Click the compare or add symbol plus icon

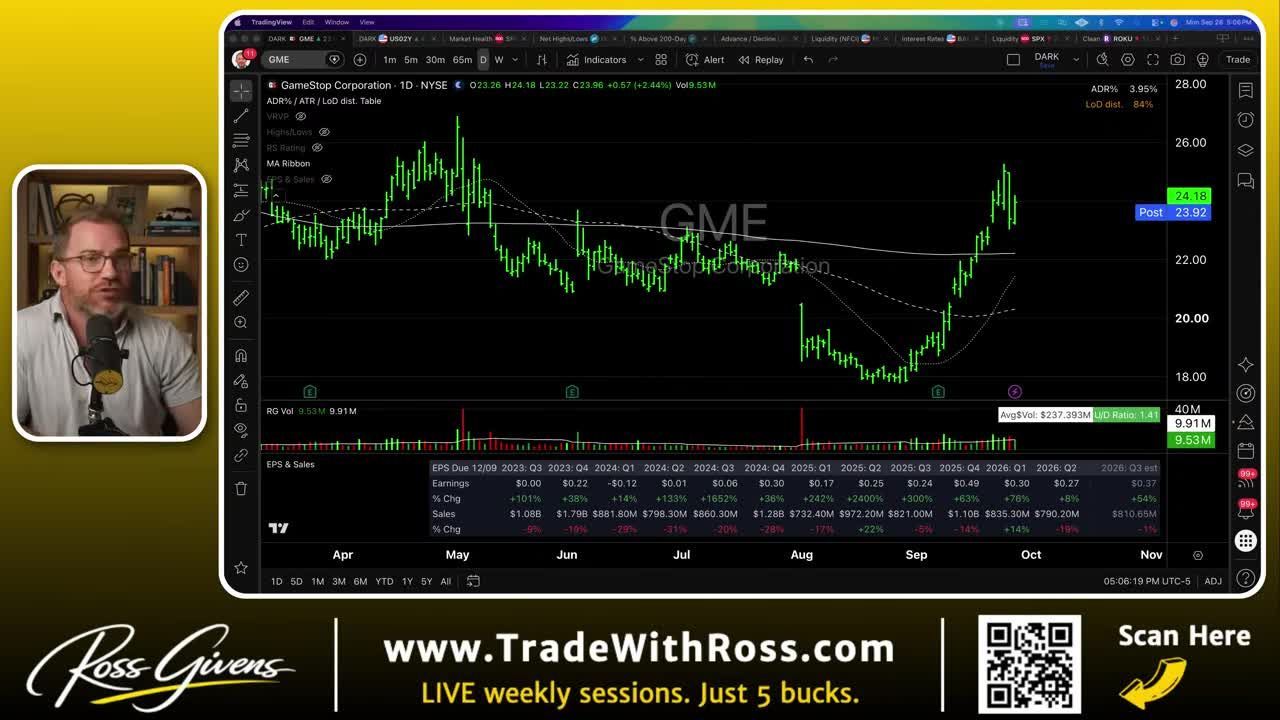click(360, 59)
